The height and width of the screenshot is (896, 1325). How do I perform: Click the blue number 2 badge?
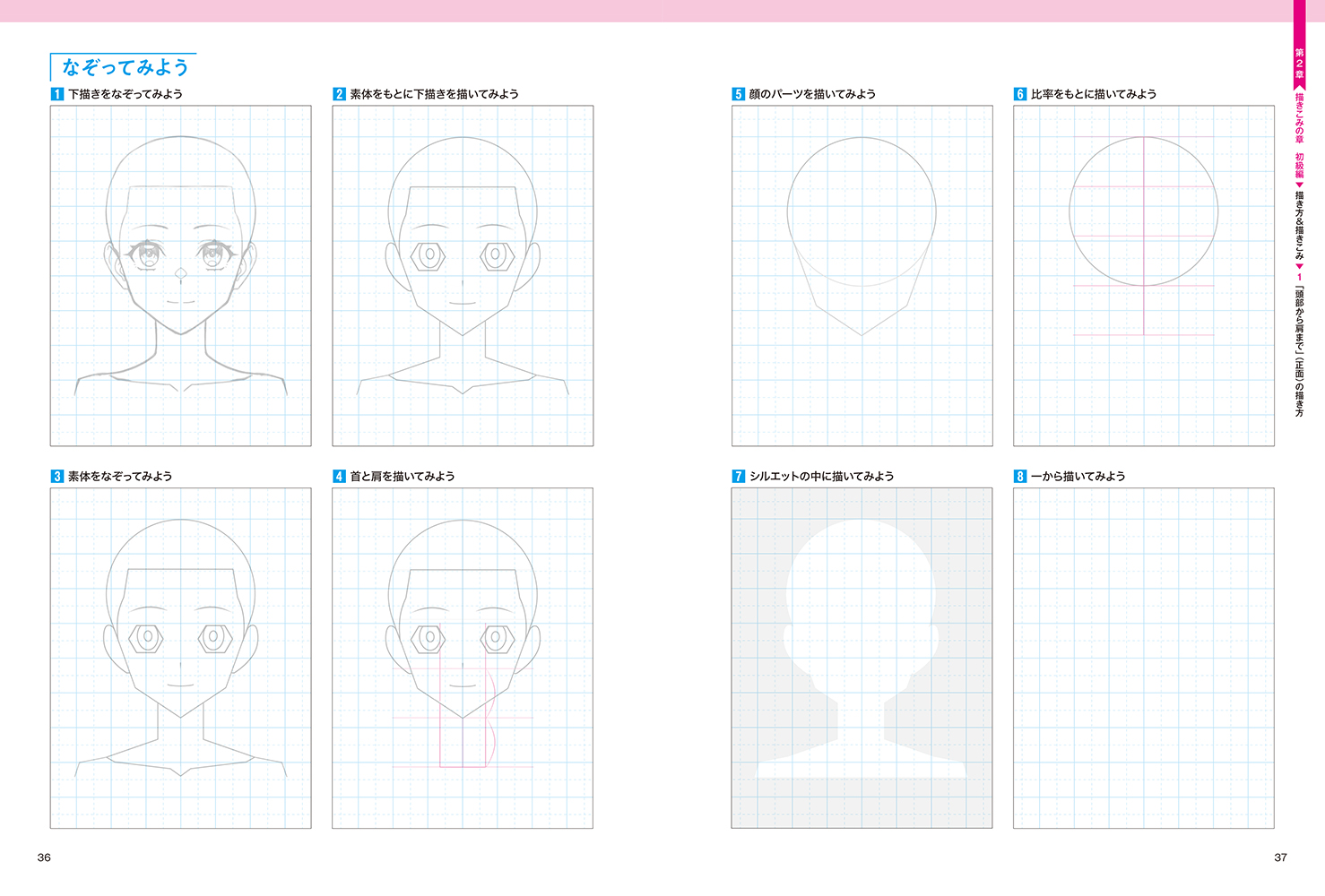click(x=339, y=94)
